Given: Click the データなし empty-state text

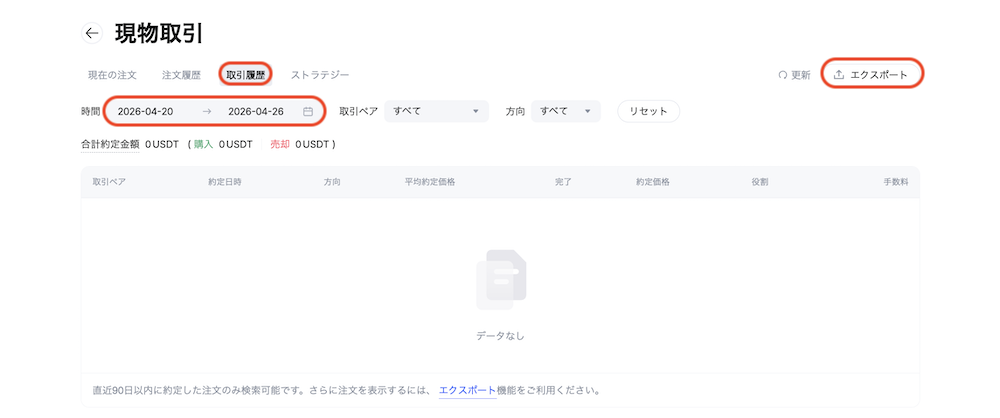Looking at the screenshot, I should pyautogui.click(x=500, y=336).
